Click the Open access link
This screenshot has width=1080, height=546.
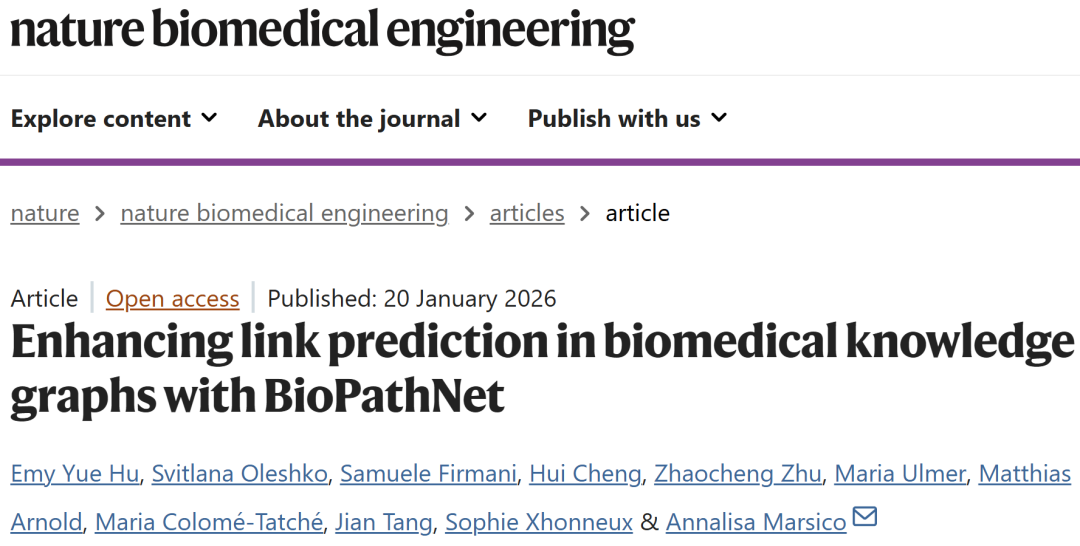pyautogui.click(x=173, y=299)
